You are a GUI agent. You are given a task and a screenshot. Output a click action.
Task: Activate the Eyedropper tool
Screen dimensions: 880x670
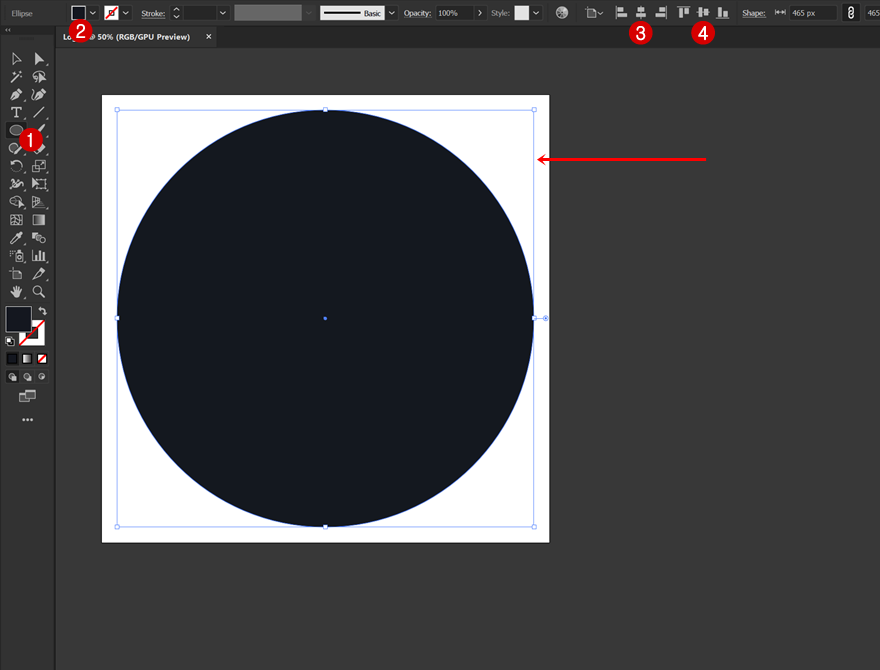16,238
